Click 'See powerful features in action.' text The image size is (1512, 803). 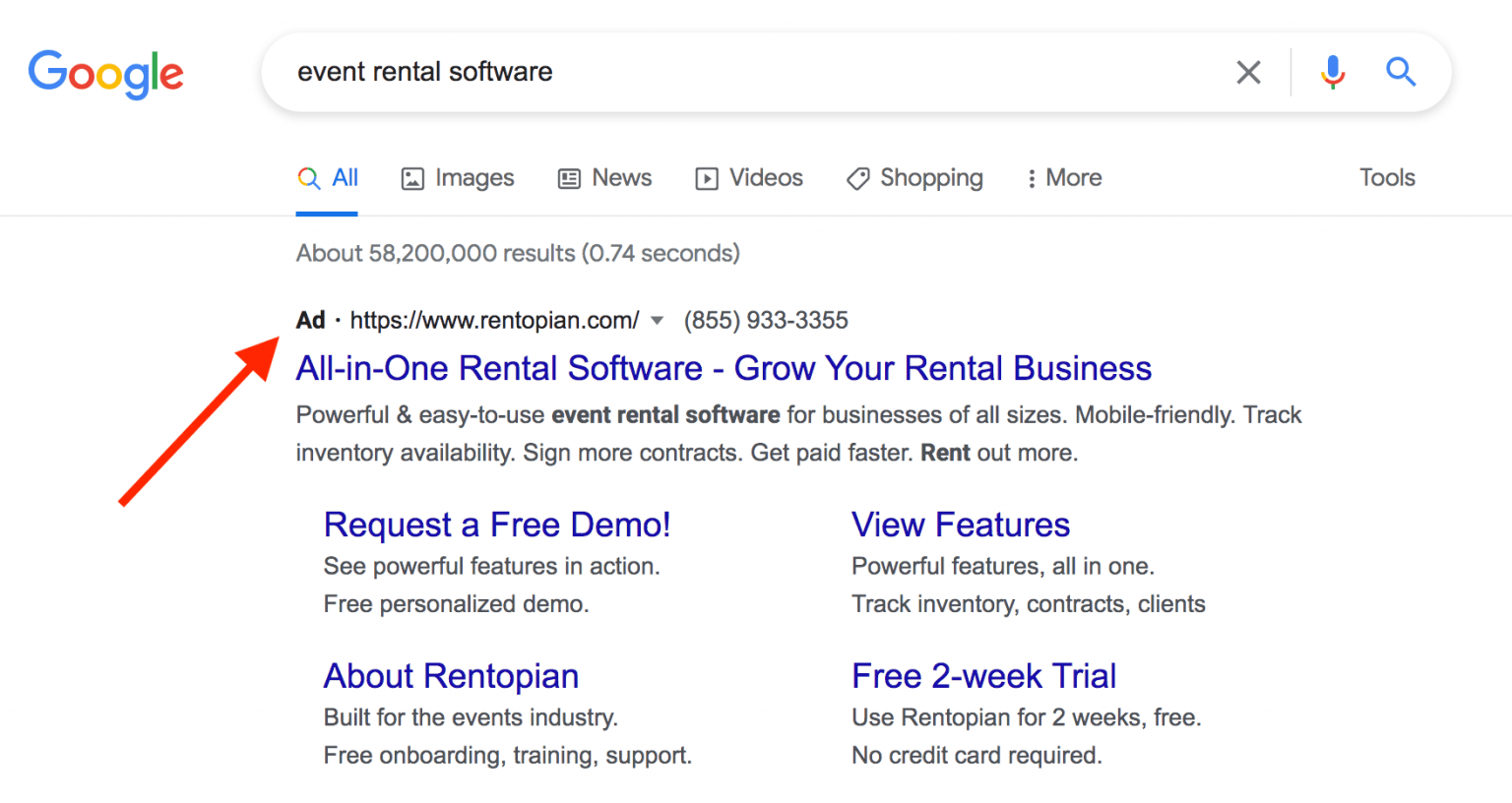(x=492, y=567)
